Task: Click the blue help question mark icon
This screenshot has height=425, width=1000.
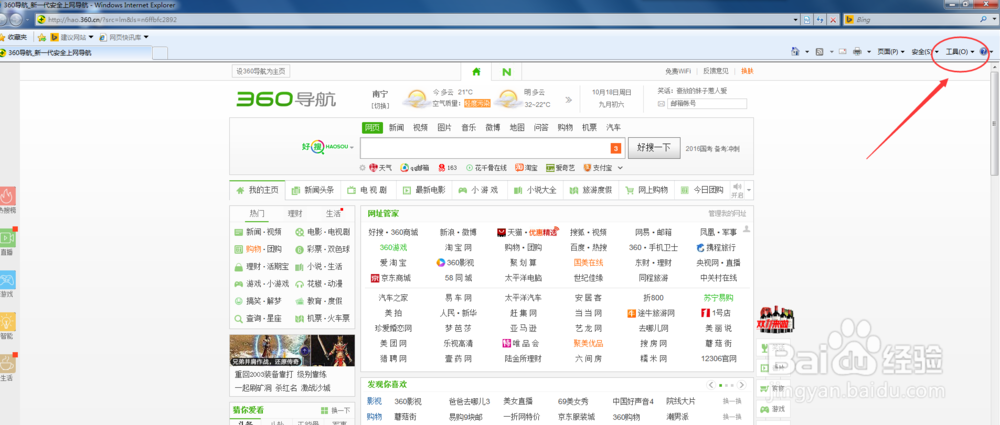Action: click(983, 52)
